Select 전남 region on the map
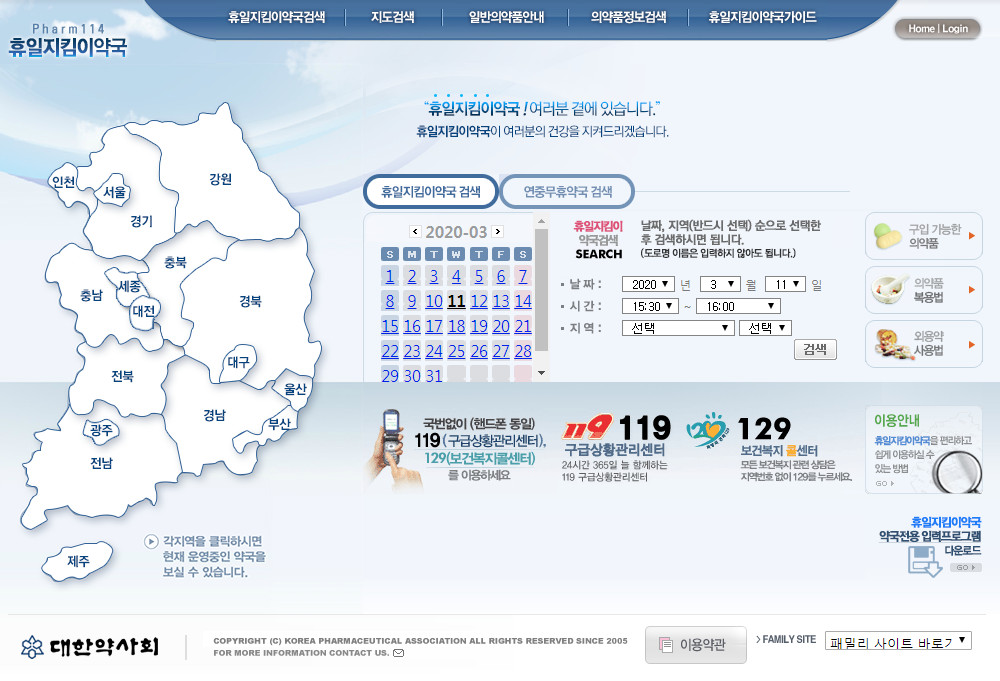The height and width of the screenshot is (681, 1000). click(101, 463)
